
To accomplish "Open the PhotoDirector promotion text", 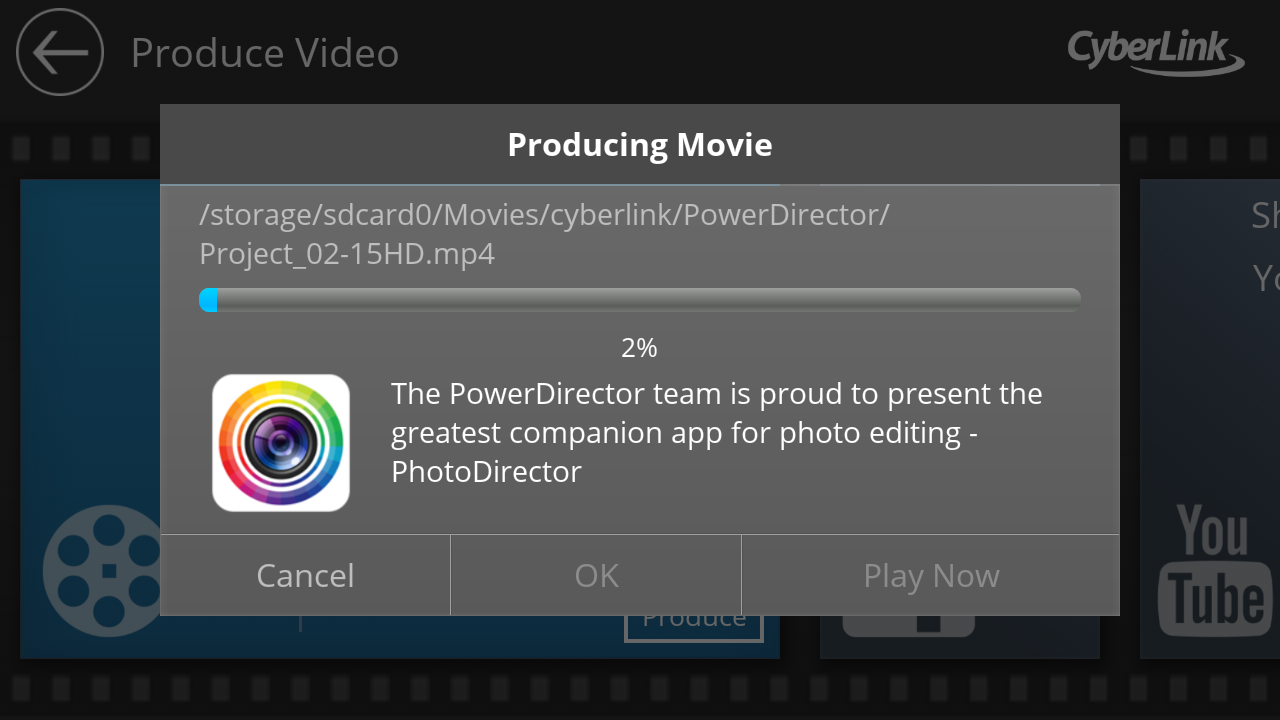I will point(717,432).
